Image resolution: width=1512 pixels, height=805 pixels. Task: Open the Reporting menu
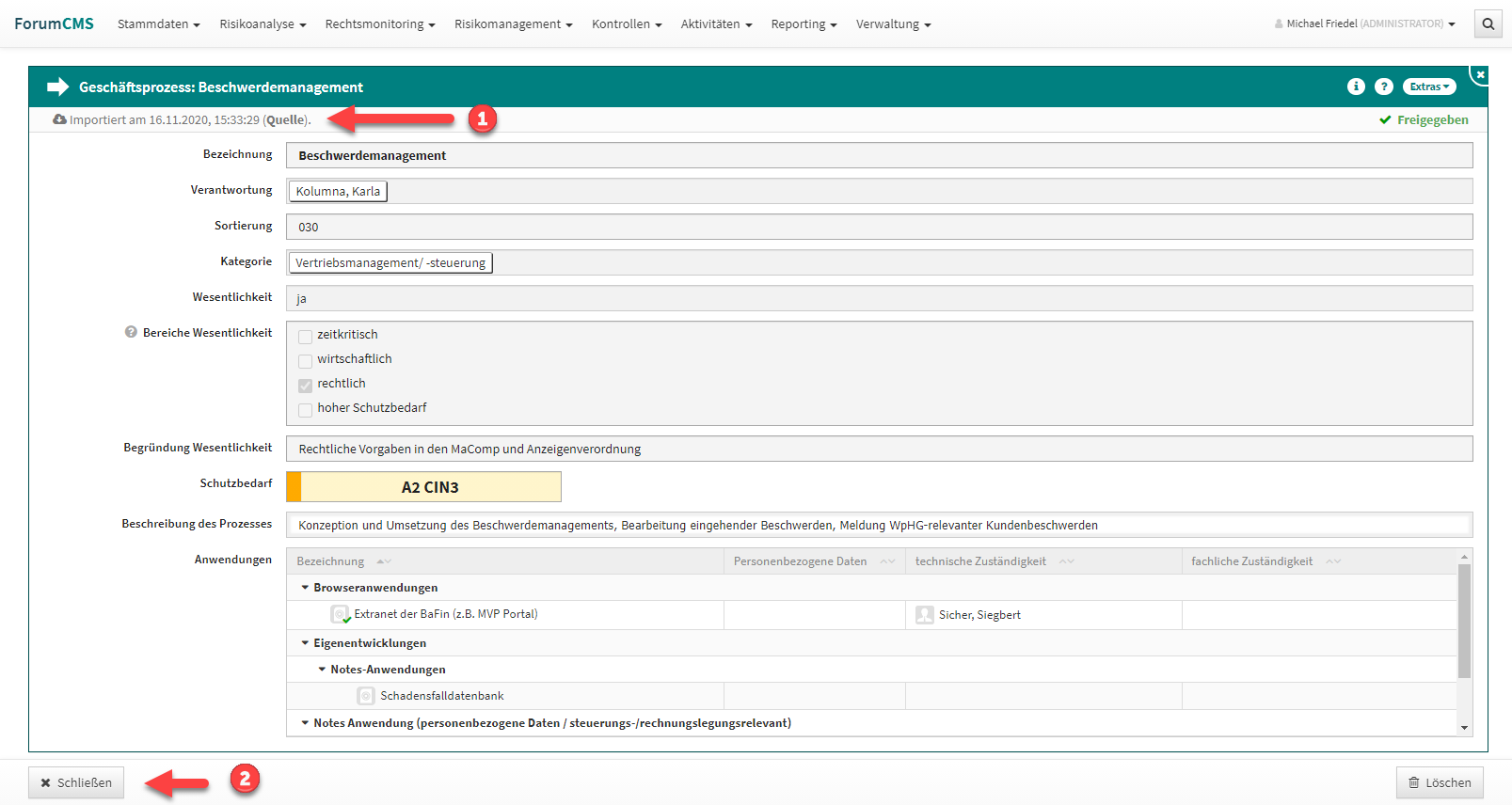pyautogui.click(x=803, y=24)
